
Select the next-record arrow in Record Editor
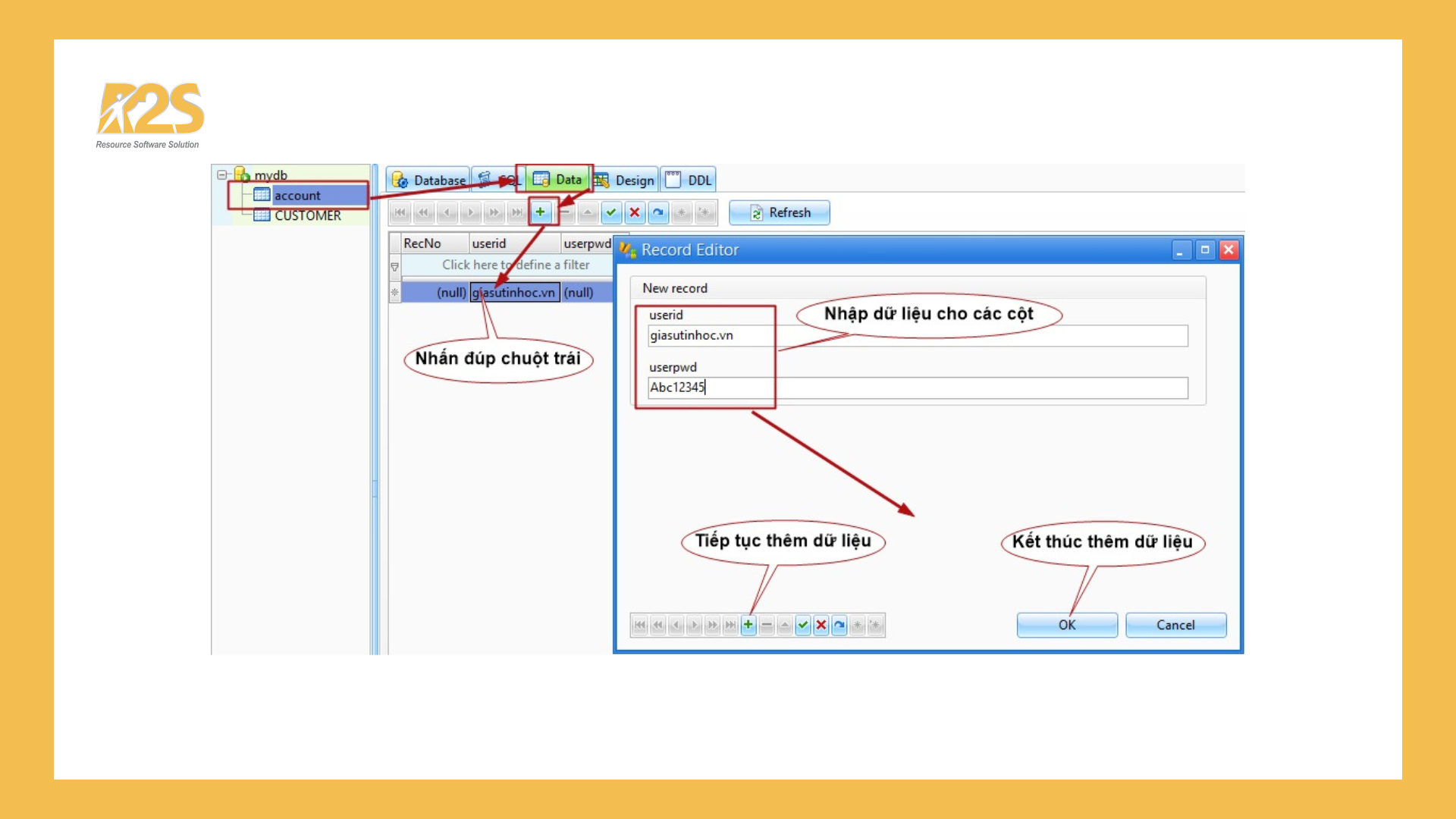[x=694, y=625]
